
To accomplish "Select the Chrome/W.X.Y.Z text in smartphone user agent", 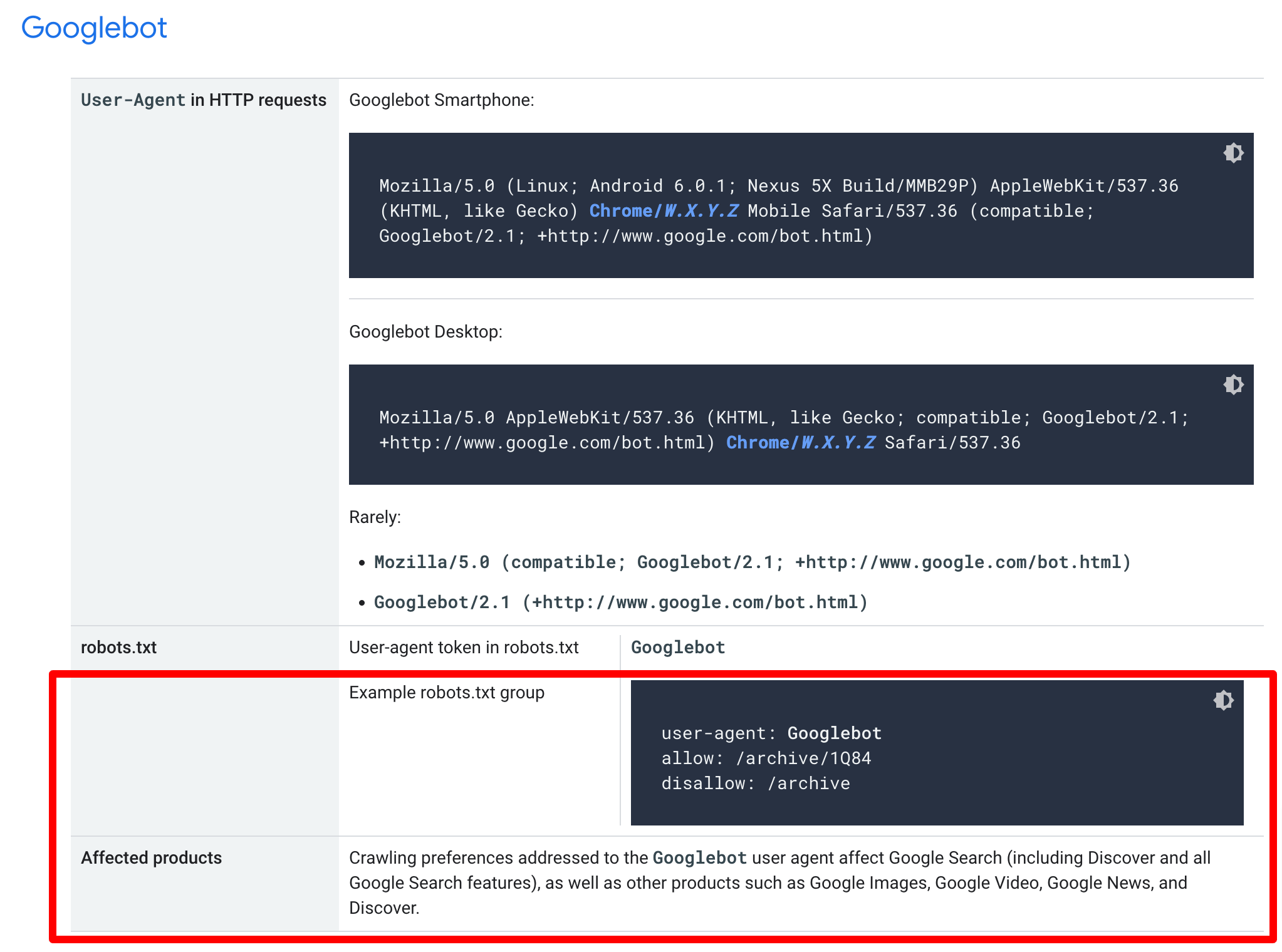I will [664, 211].
